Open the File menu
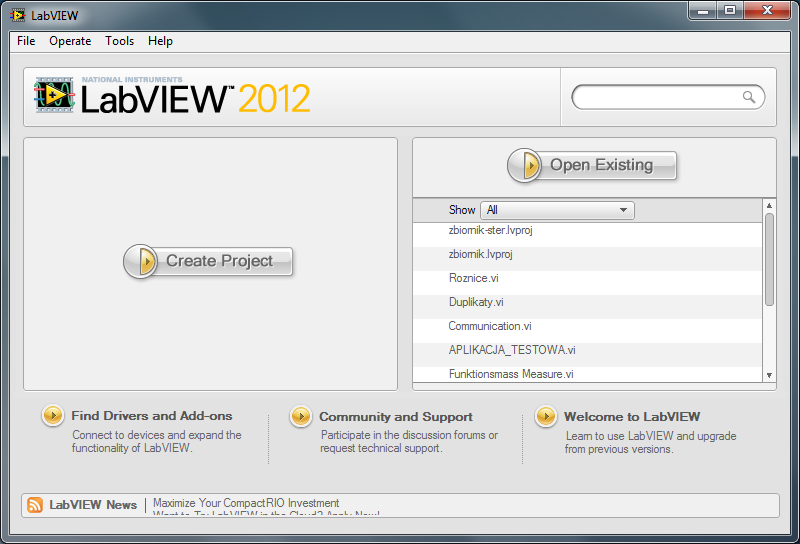This screenshot has height=544, width=800. tap(26, 41)
